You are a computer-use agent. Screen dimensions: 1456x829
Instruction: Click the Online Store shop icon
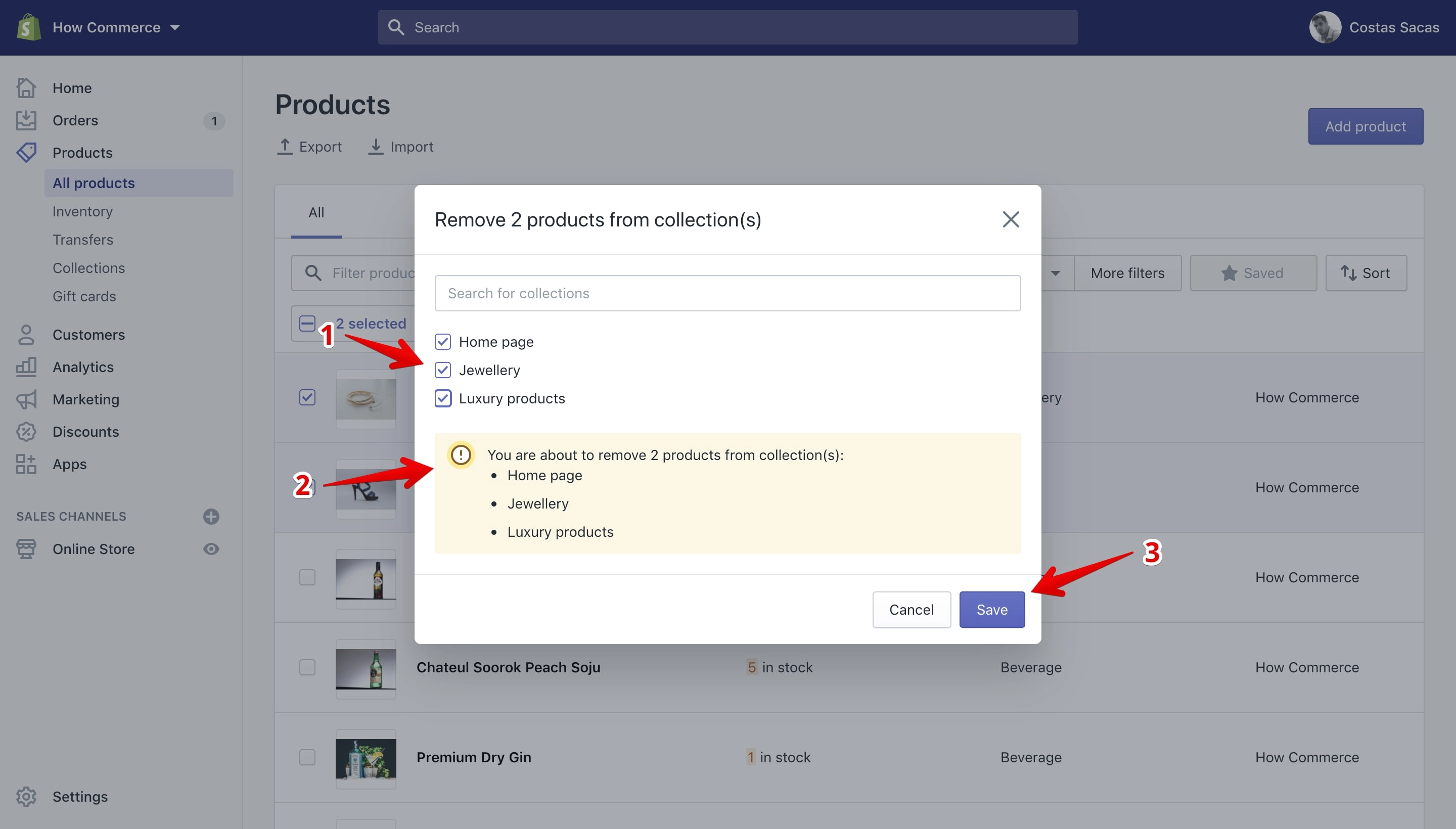click(x=26, y=549)
